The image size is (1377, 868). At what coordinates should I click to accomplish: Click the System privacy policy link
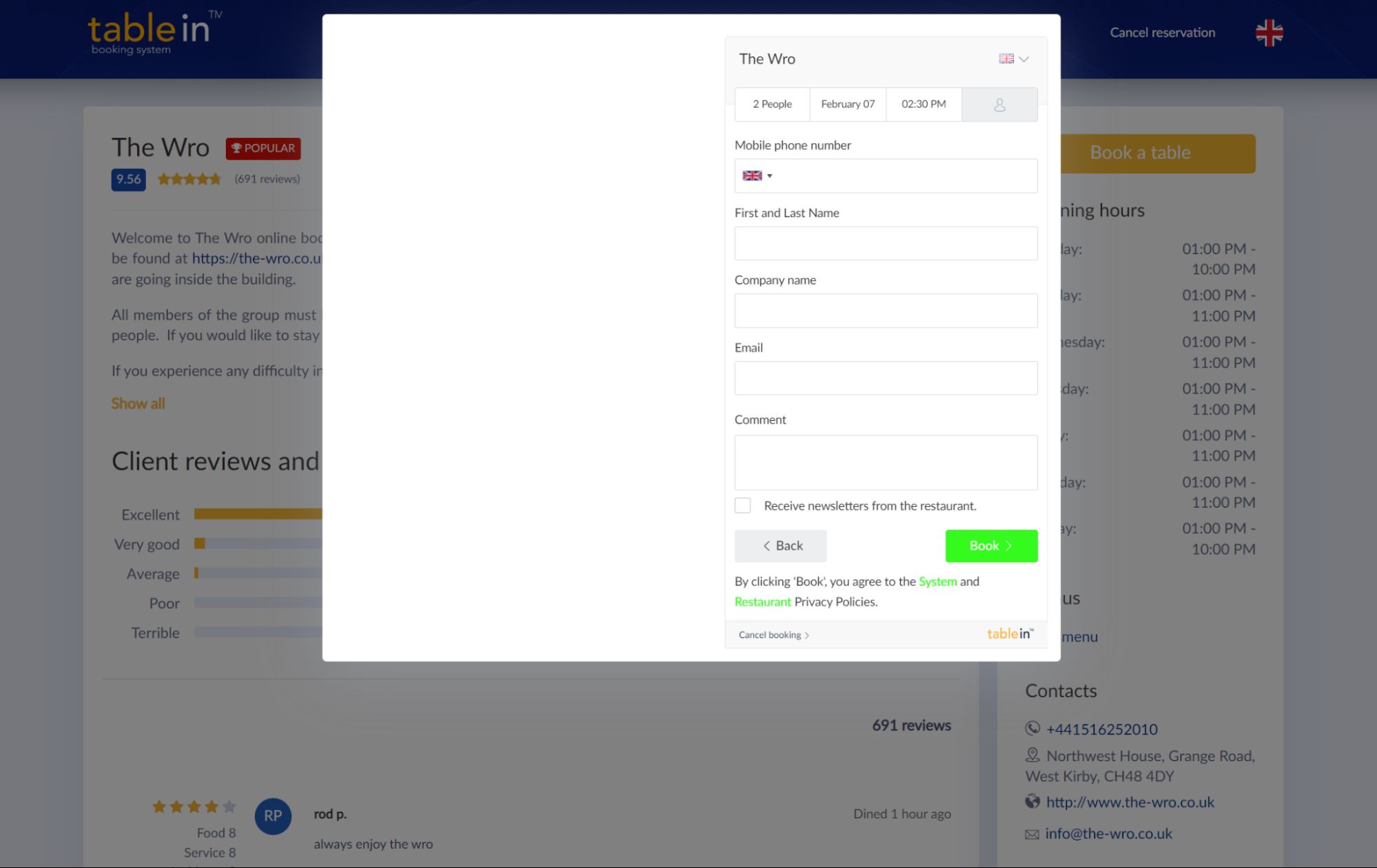[x=937, y=581]
